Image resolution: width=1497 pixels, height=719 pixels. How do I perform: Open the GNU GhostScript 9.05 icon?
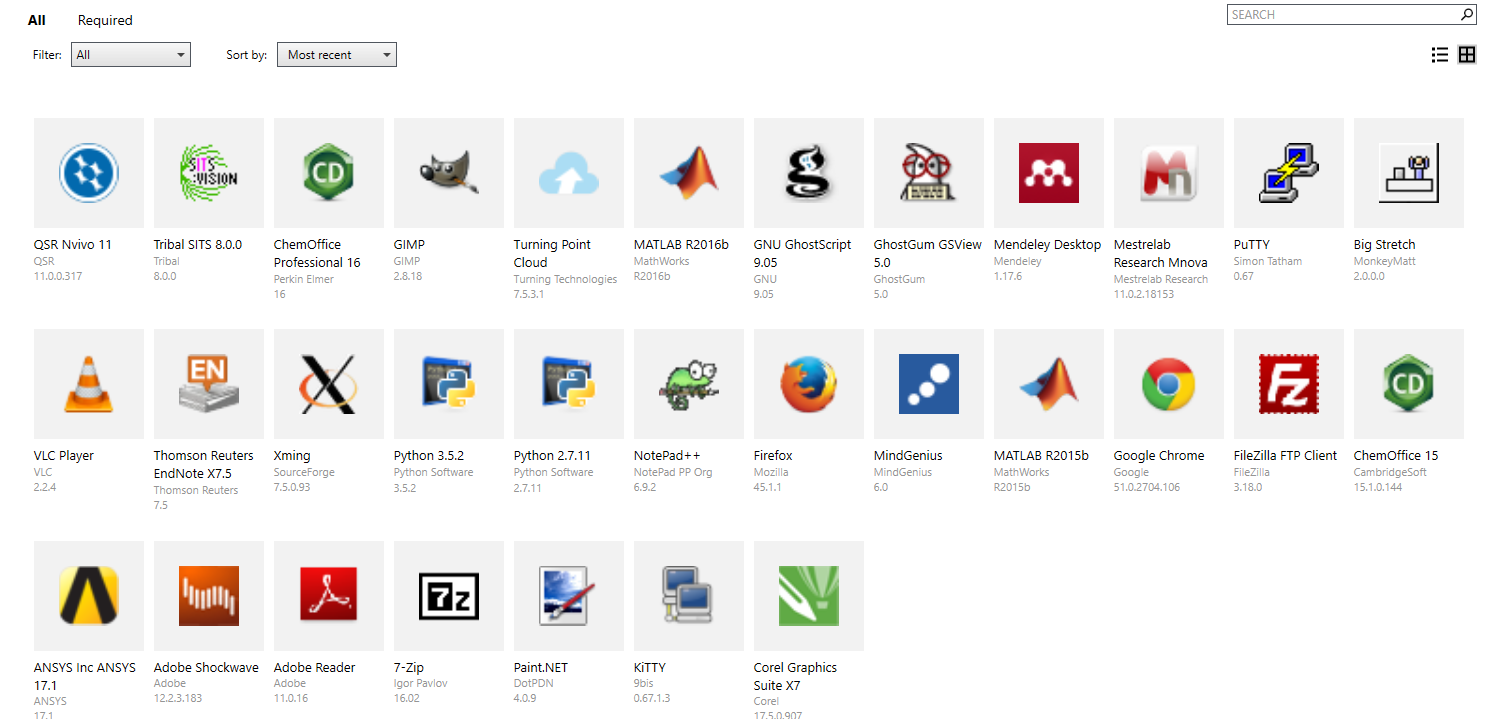(x=809, y=173)
